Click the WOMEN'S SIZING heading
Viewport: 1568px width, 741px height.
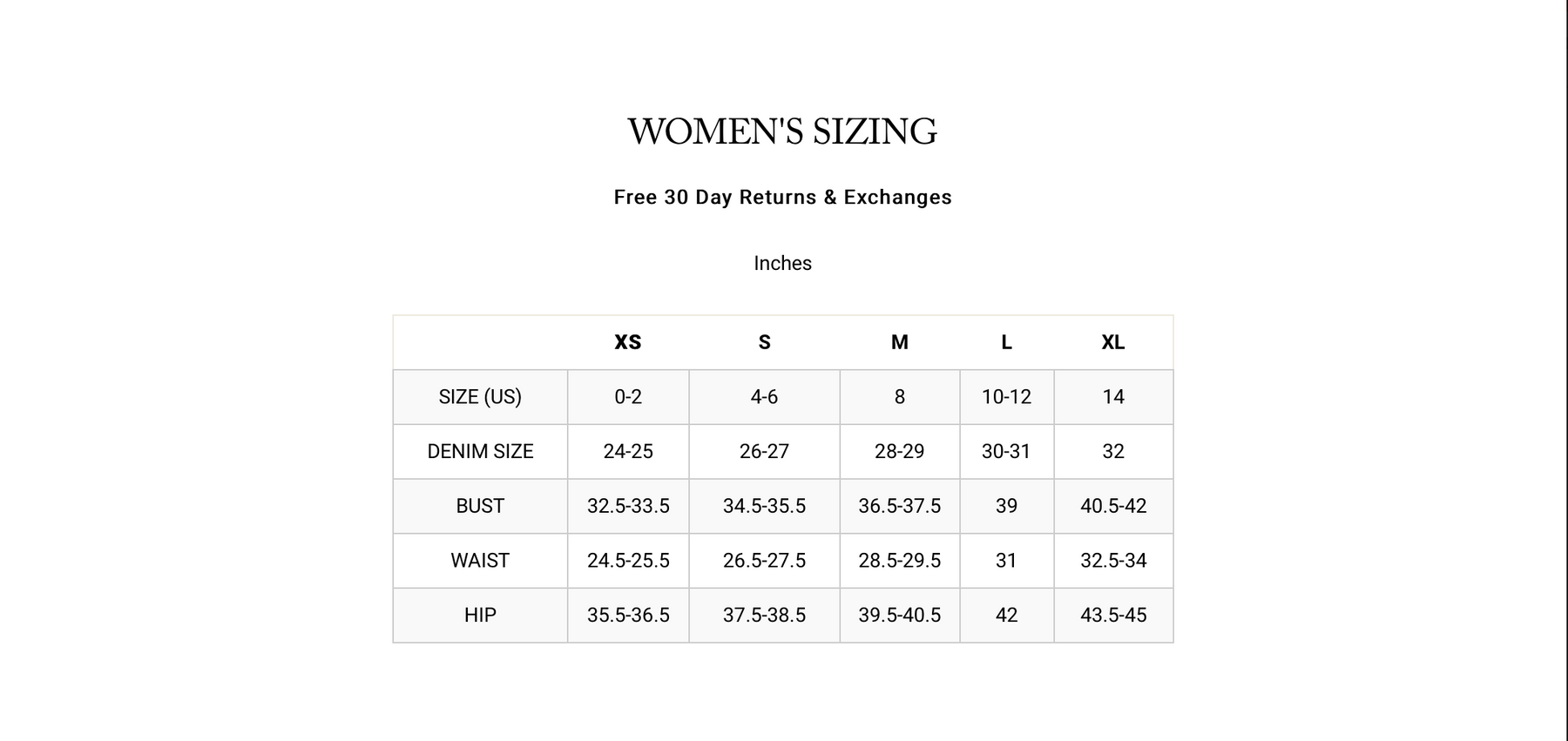click(x=782, y=131)
